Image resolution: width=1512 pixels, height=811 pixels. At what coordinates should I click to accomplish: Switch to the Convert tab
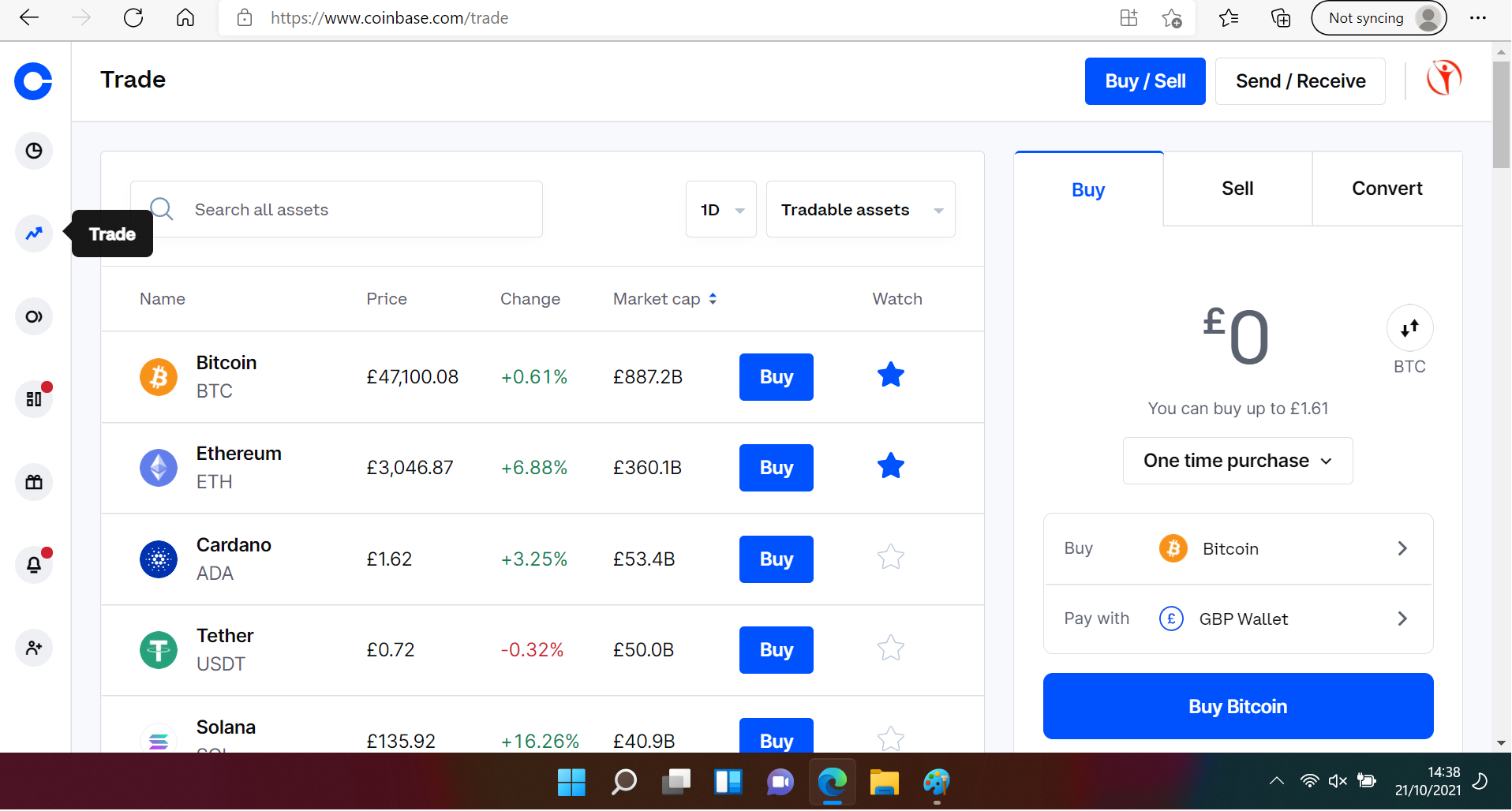pos(1387,189)
